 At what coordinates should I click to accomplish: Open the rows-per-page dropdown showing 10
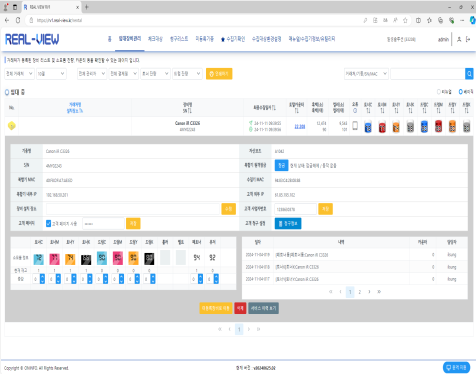coord(51,74)
